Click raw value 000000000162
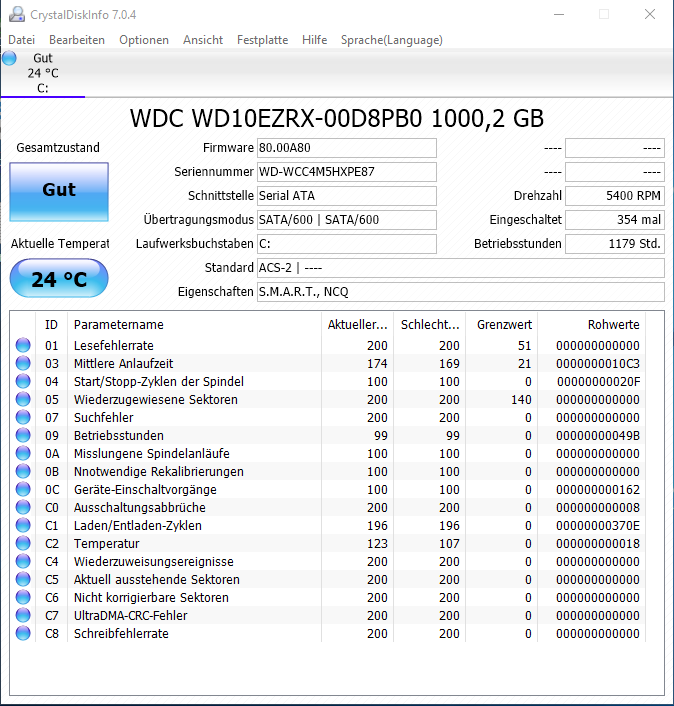 click(x=597, y=489)
